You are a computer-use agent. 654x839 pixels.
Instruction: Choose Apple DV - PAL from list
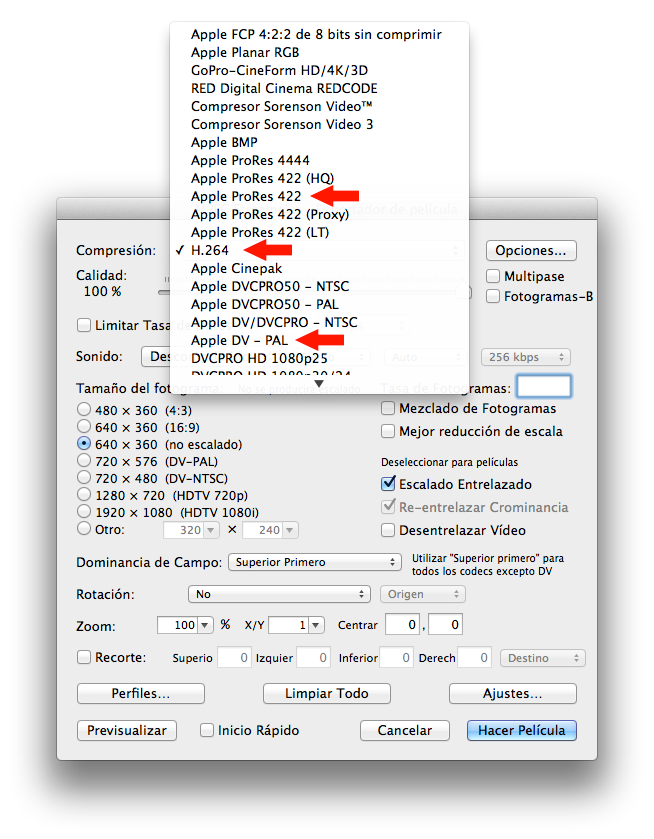[240, 340]
